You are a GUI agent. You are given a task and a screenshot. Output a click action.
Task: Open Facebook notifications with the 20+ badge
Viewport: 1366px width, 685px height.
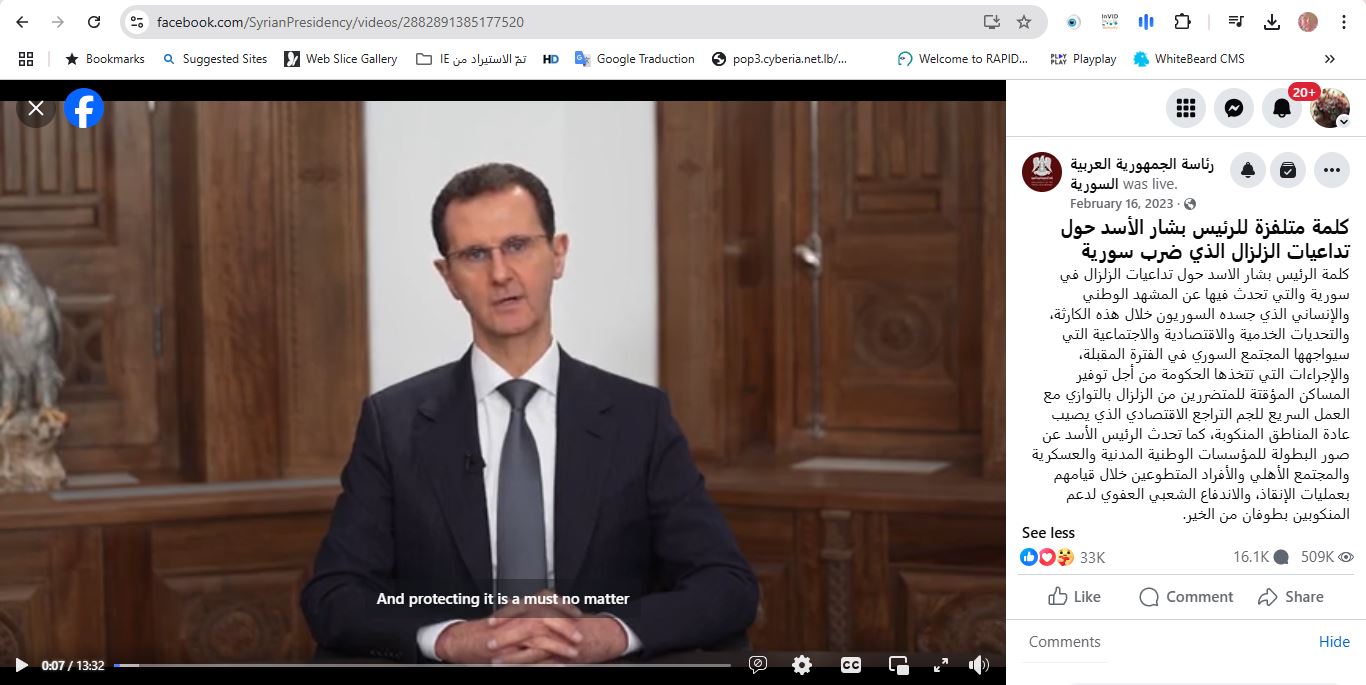[1282, 108]
